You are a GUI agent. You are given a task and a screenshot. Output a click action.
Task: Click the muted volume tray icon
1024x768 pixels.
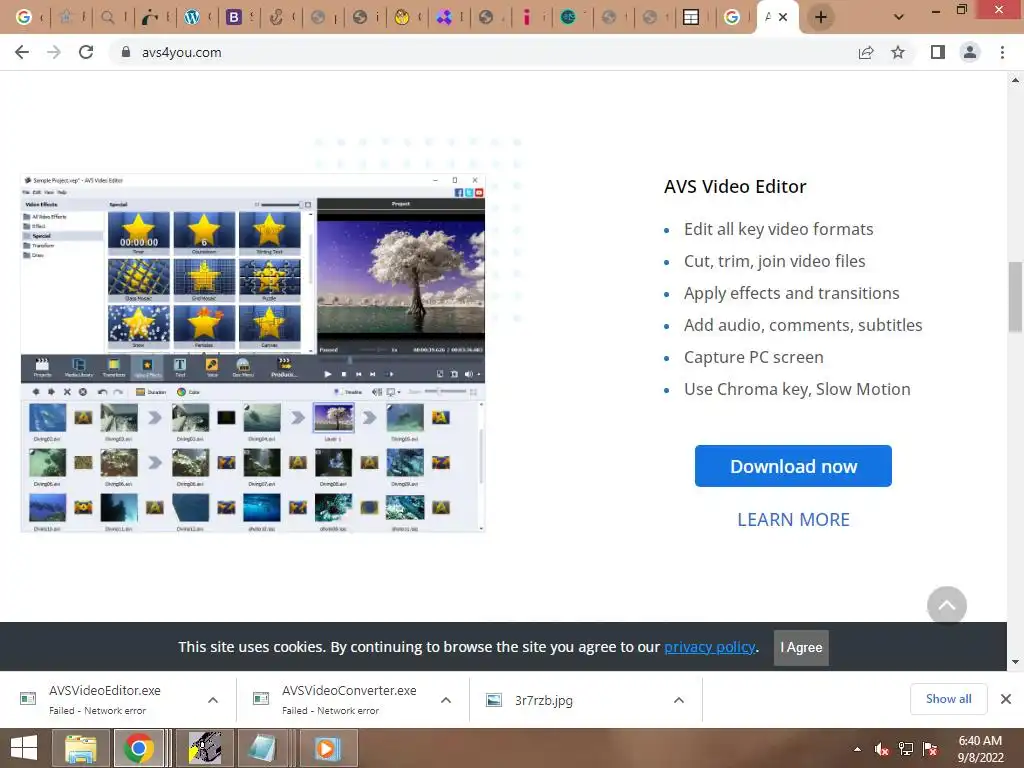click(882, 749)
